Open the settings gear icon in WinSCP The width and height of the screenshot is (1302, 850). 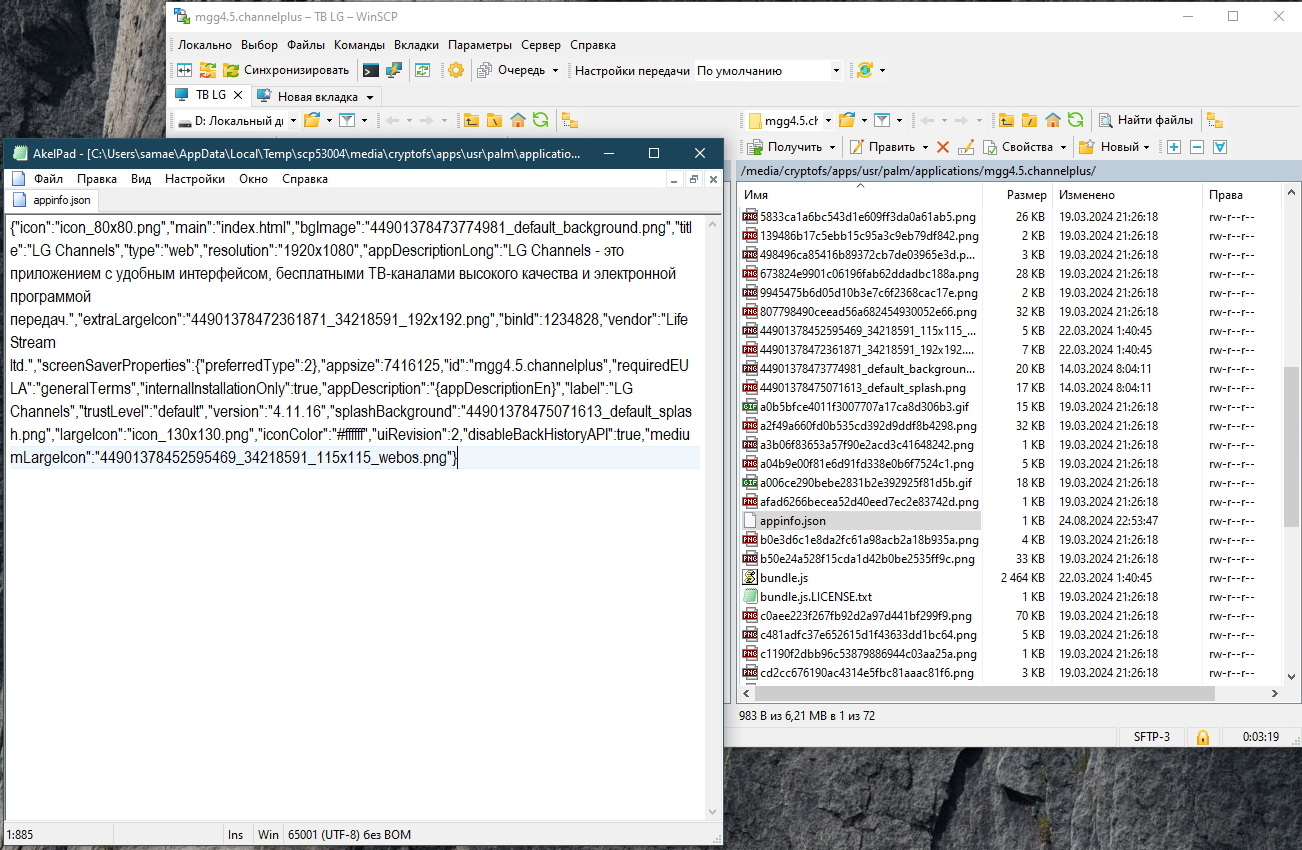tap(456, 70)
